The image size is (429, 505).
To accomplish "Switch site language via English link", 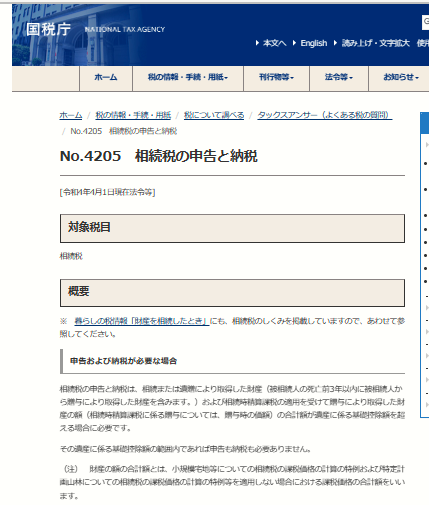I will point(314,43).
